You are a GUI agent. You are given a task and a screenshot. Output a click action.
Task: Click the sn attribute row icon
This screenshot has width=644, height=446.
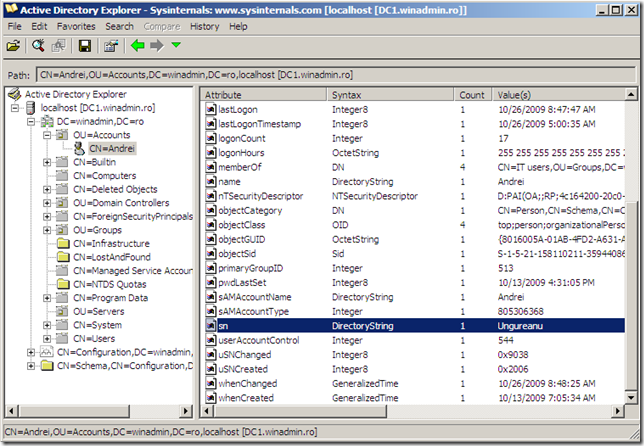click(211, 326)
